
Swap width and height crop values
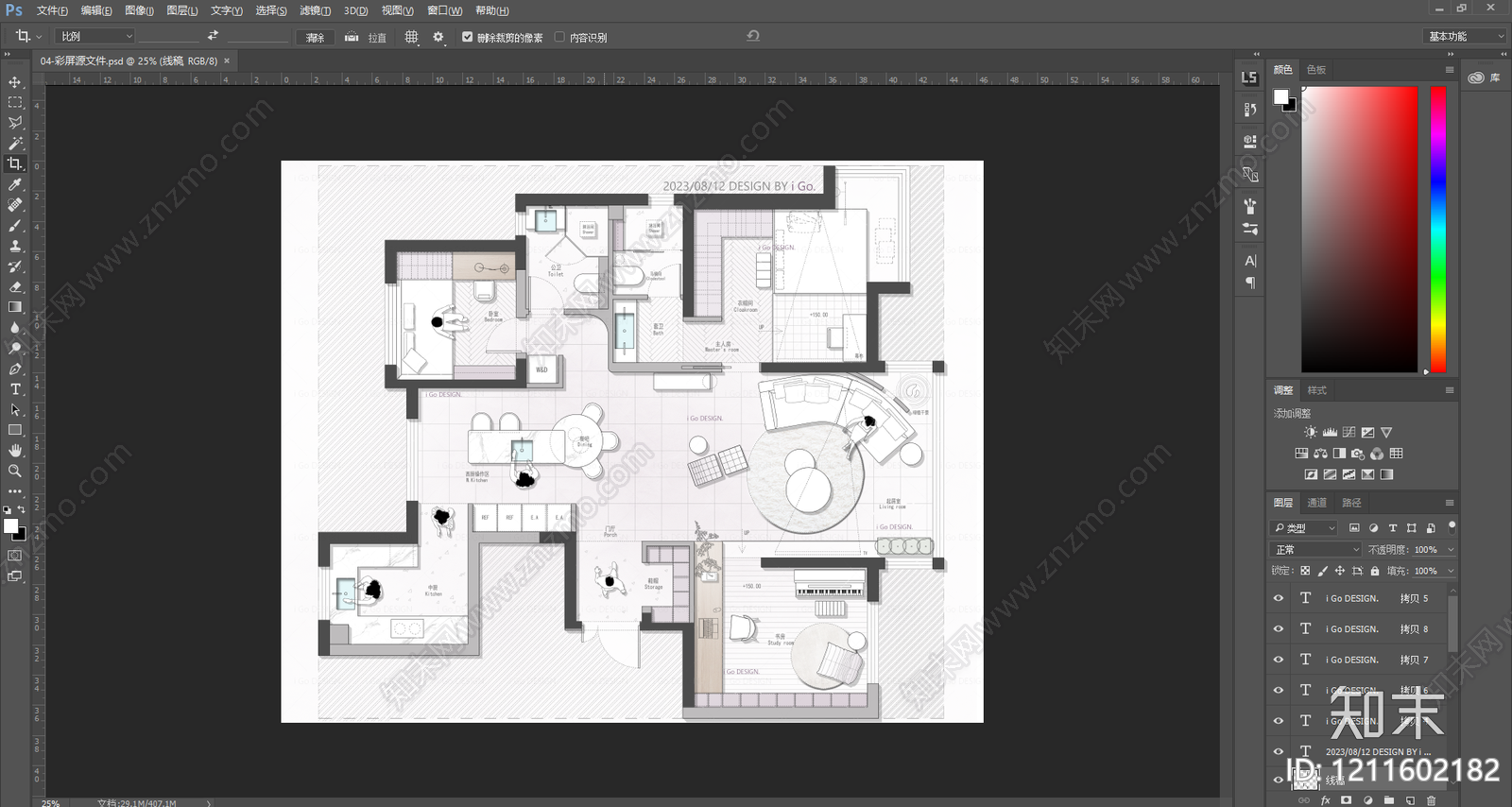pos(213,36)
